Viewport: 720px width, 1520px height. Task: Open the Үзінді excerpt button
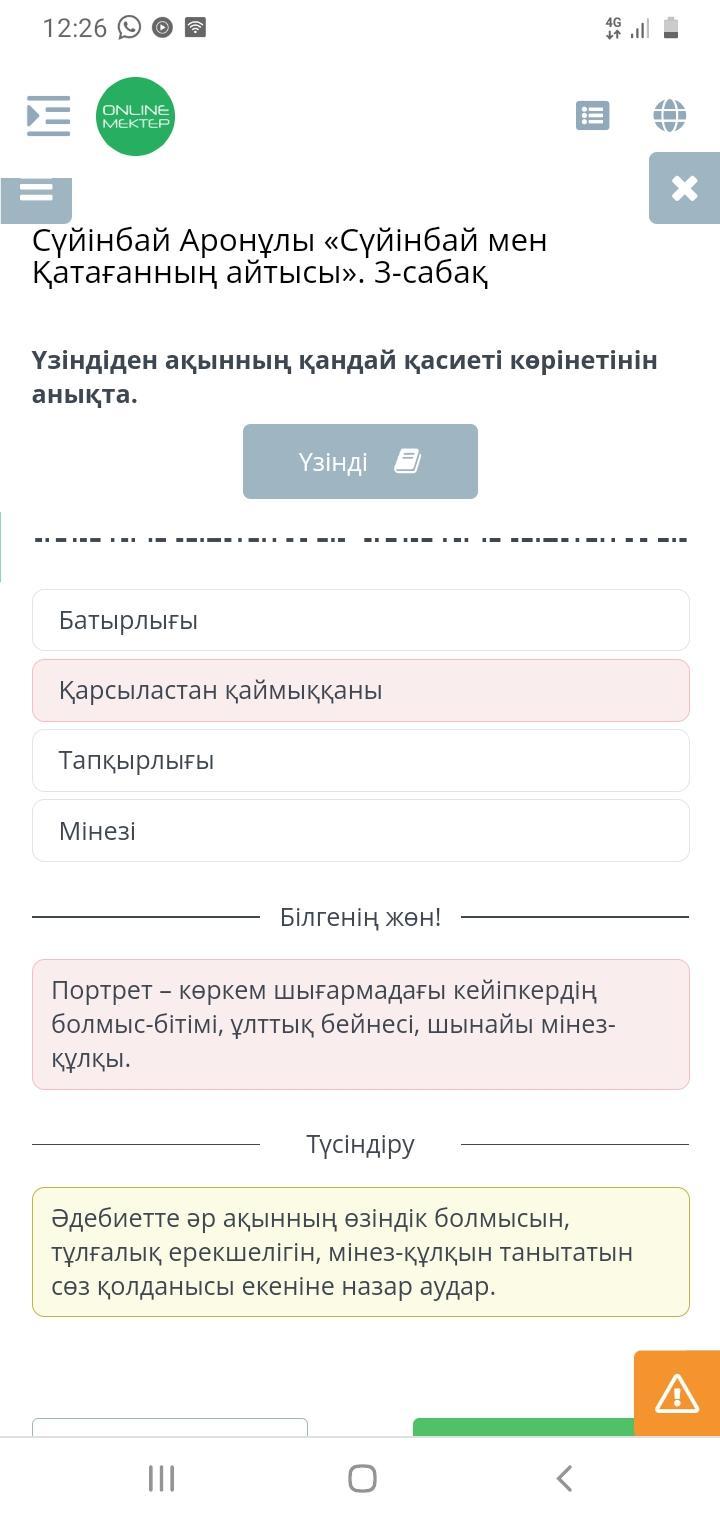360,461
